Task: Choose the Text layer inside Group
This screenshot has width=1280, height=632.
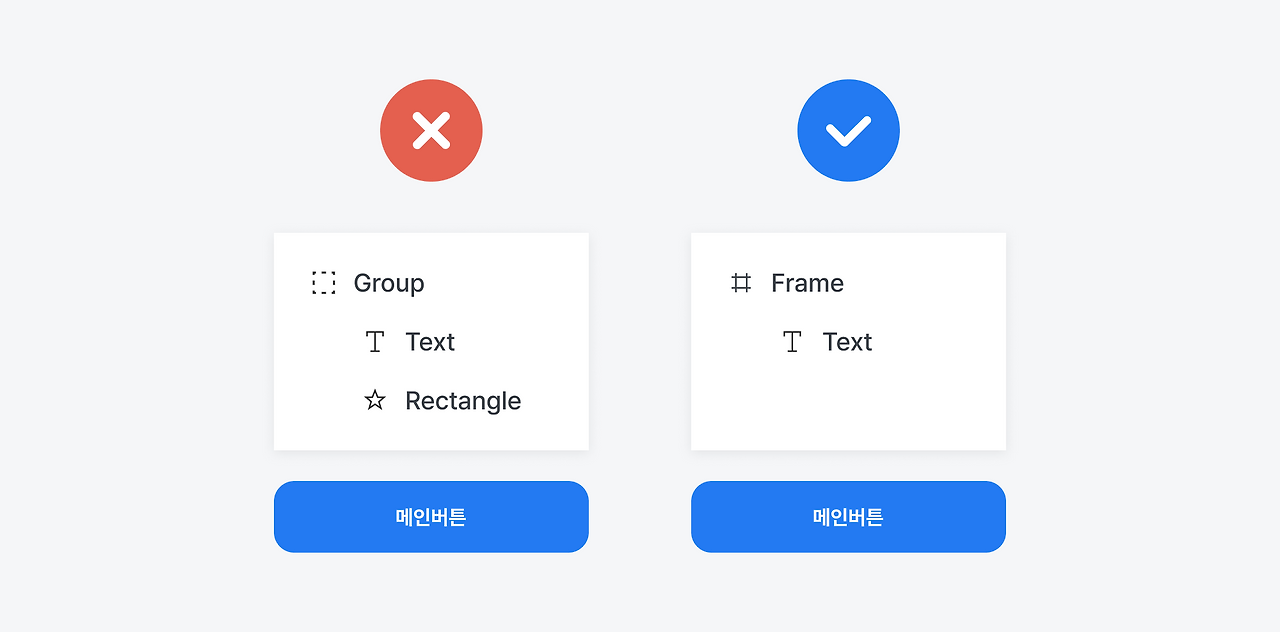Action: pos(430,342)
